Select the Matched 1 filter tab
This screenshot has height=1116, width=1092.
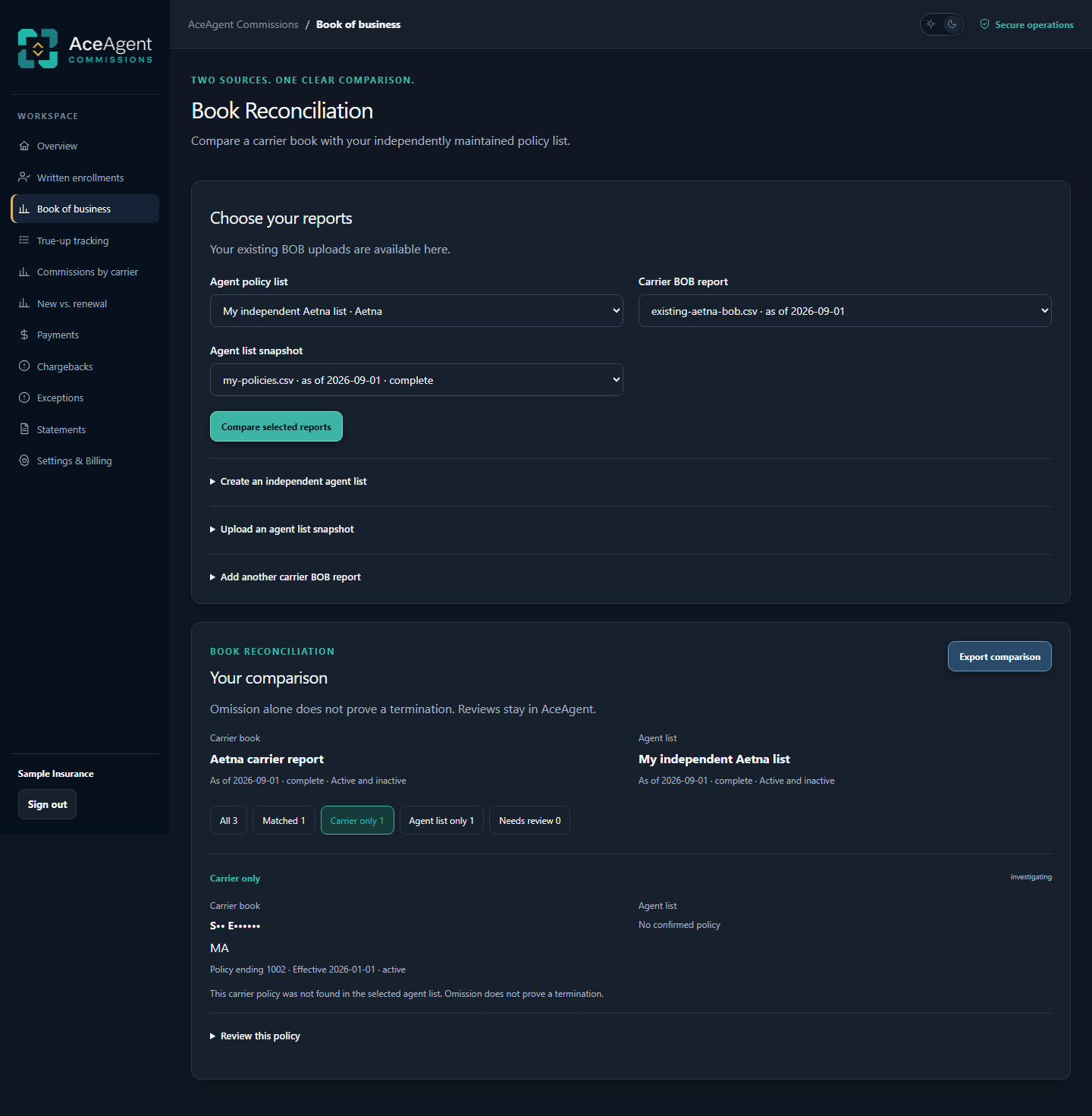pos(284,820)
